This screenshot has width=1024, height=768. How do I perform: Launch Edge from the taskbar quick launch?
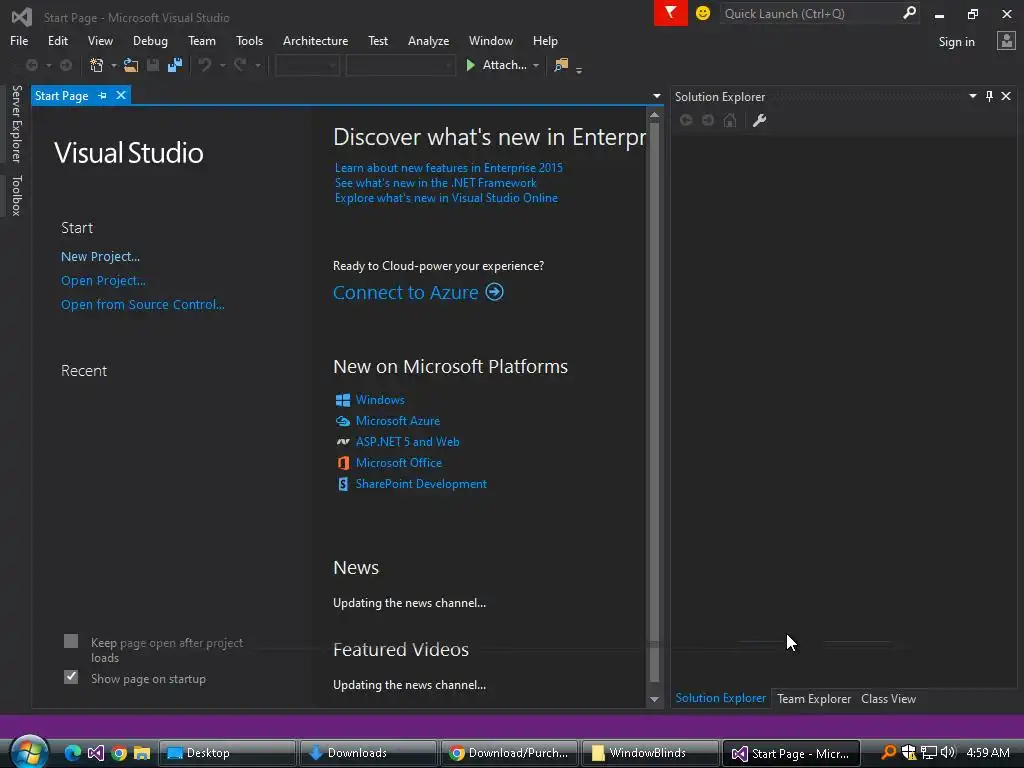pos(72,753)
